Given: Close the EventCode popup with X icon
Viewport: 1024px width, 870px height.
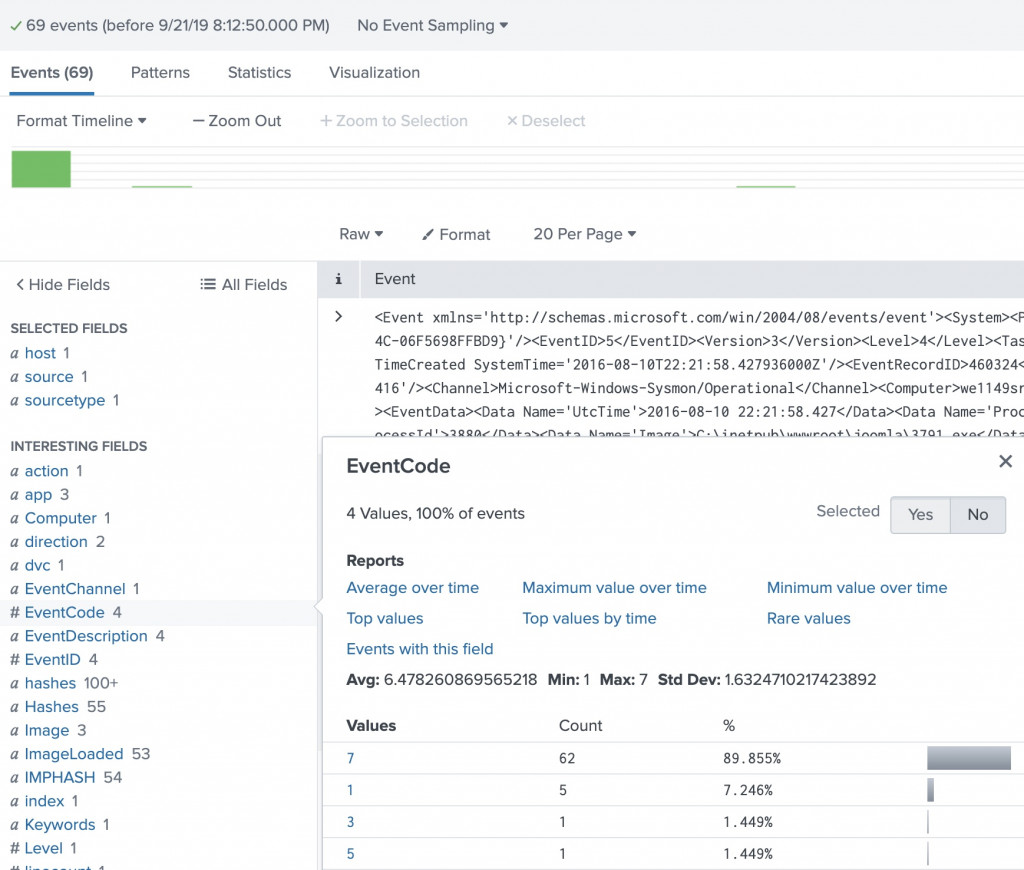Looking at the screenshot, I should point(1005,461).
